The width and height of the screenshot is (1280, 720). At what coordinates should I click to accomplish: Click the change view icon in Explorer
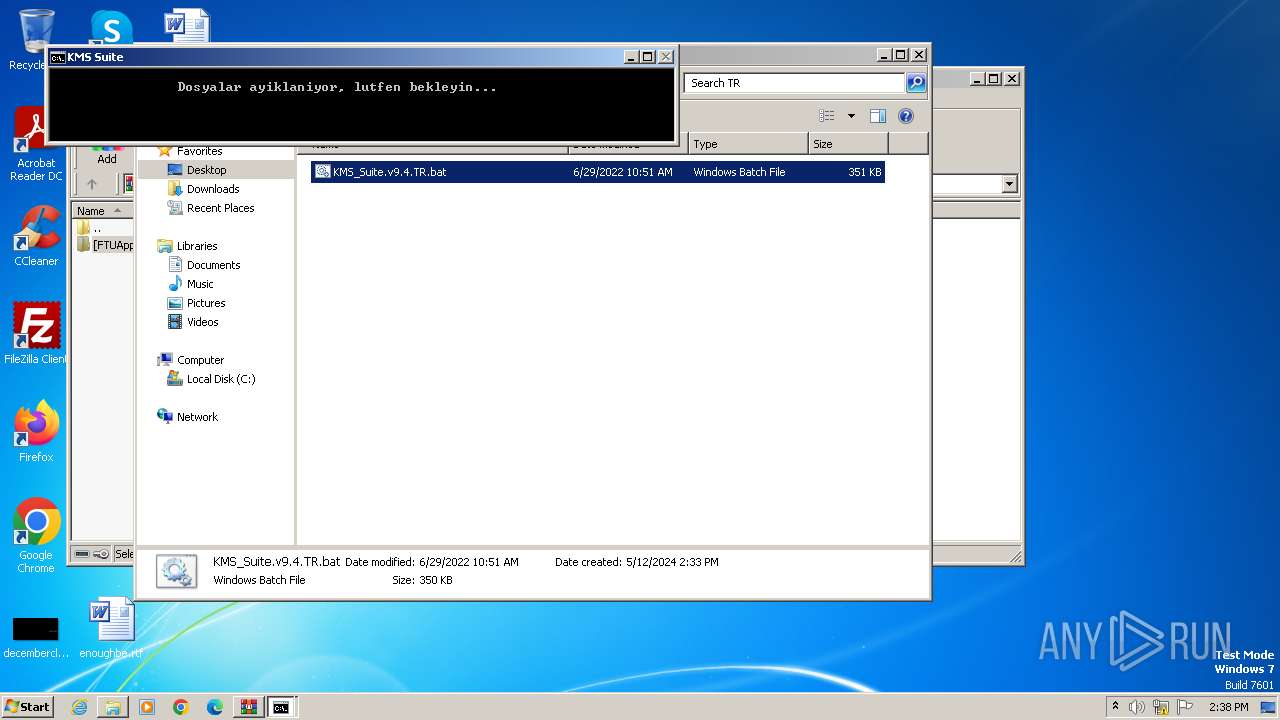826,116
